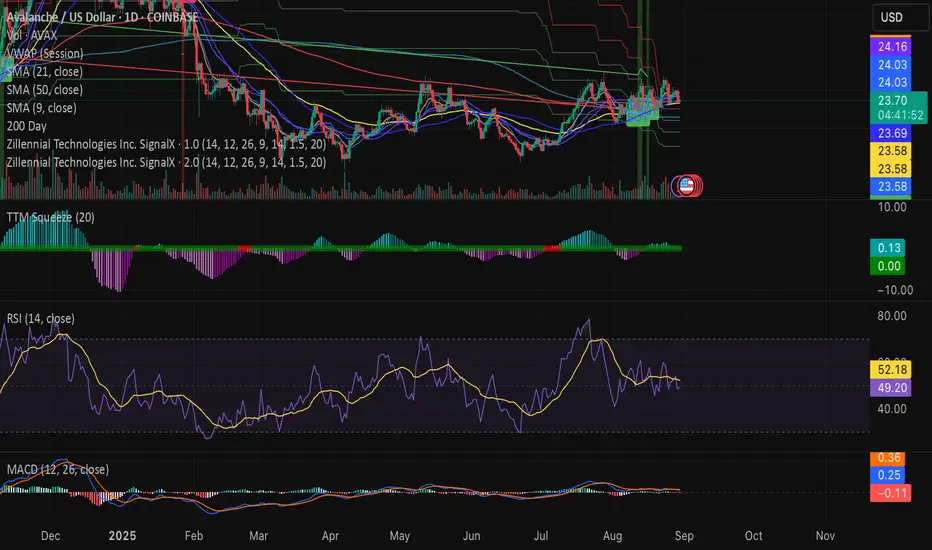The width and height of the screenshot is (932, 550).
Task: Select the TTM Squeeze (20) pane title
Action: click(x=51, y=217)
